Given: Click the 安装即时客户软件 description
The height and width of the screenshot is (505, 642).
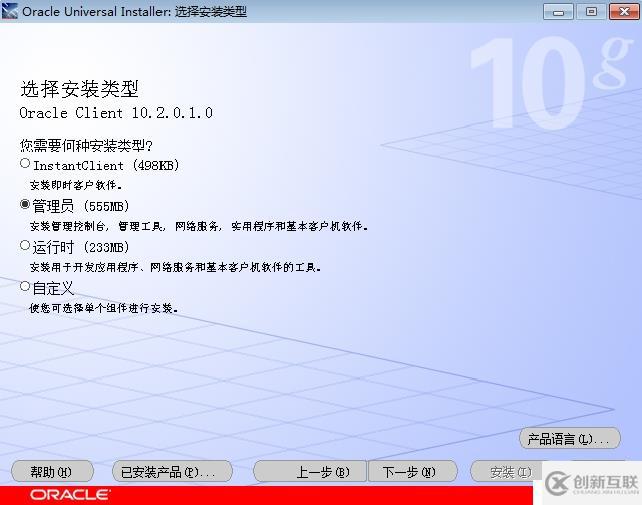Looking at the screenshot, I should pos(76,185).
